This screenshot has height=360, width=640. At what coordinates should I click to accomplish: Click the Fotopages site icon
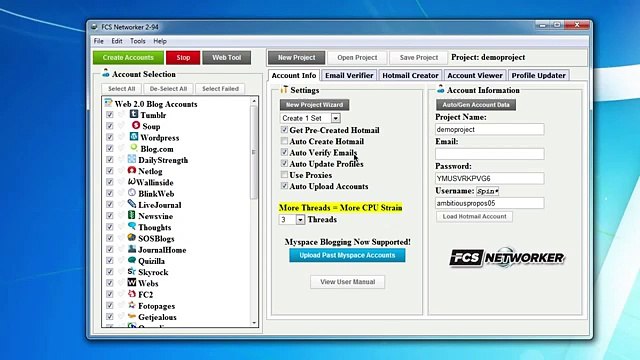[132, 305]
